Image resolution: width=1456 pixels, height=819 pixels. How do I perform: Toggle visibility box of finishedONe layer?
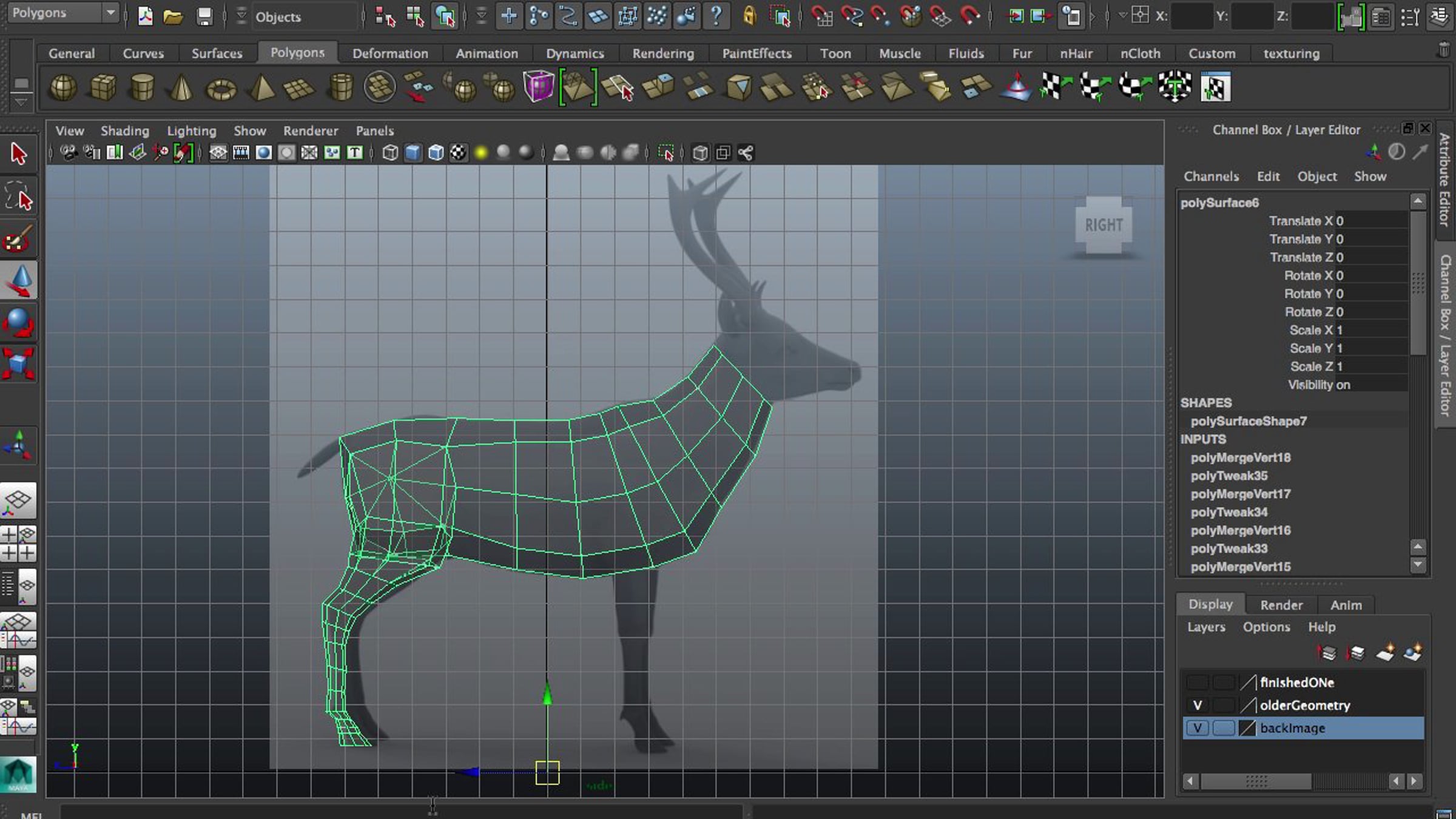pos(1198,682)
